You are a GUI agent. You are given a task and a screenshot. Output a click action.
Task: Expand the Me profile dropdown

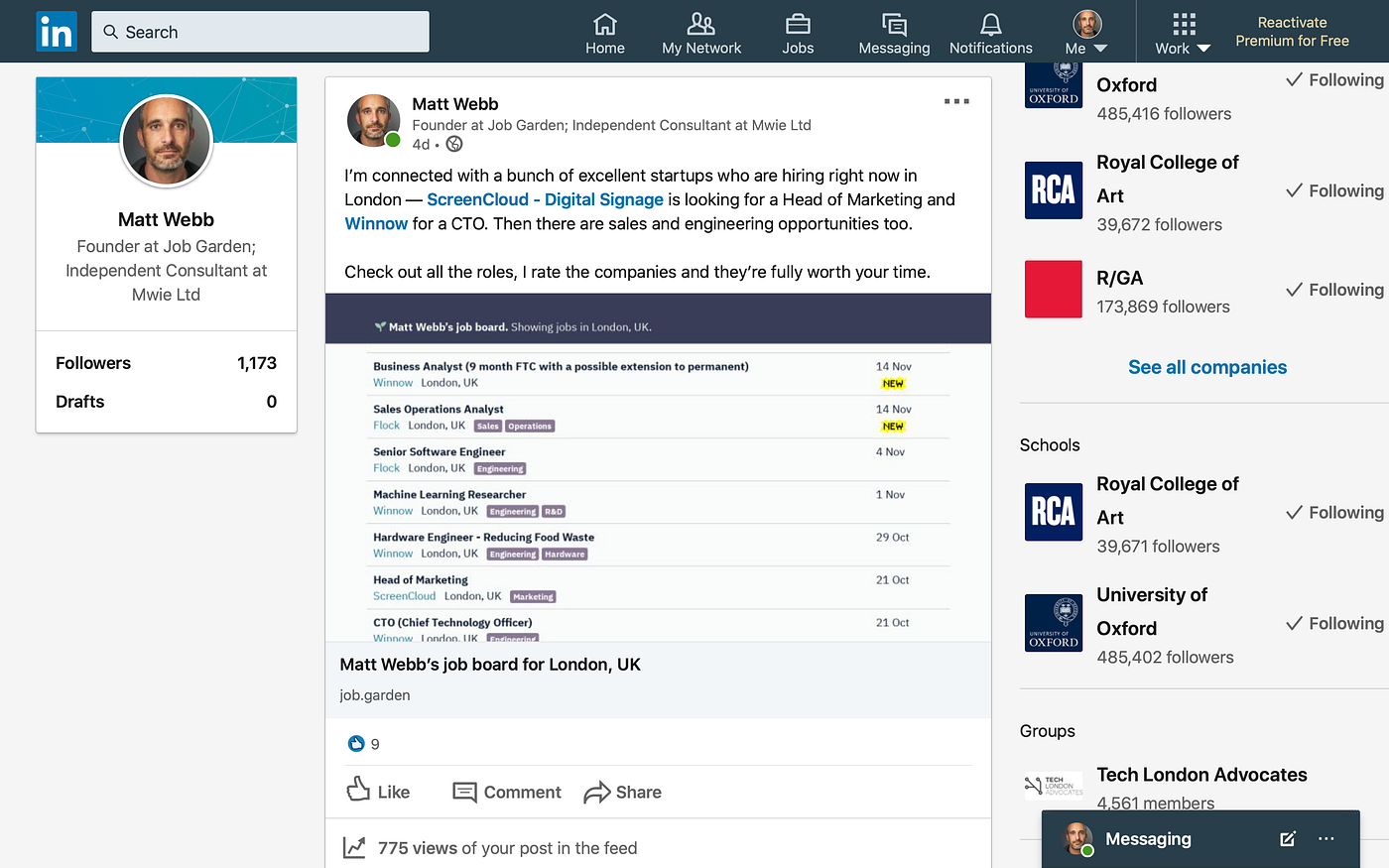point(1085,31)
